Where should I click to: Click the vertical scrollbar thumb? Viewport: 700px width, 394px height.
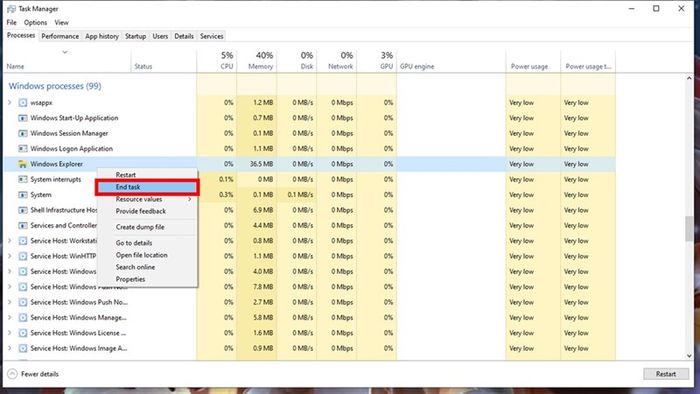[x=690, y=228]
